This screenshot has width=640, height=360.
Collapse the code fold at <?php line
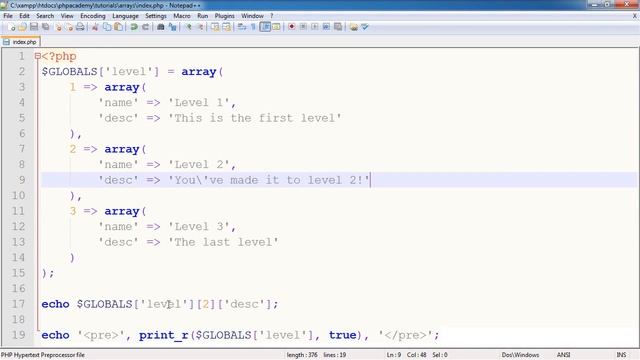(38, 56)
